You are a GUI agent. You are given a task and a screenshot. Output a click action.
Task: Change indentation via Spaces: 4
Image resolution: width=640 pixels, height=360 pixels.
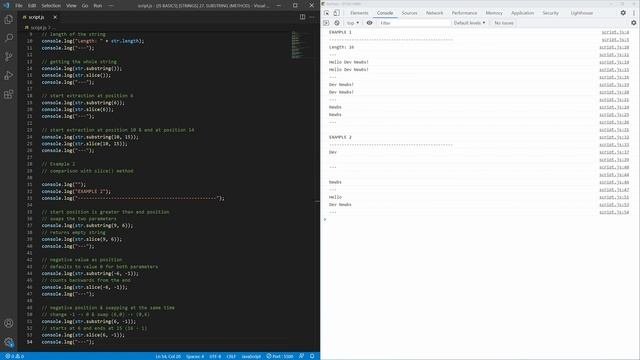[x=195, y=356]
